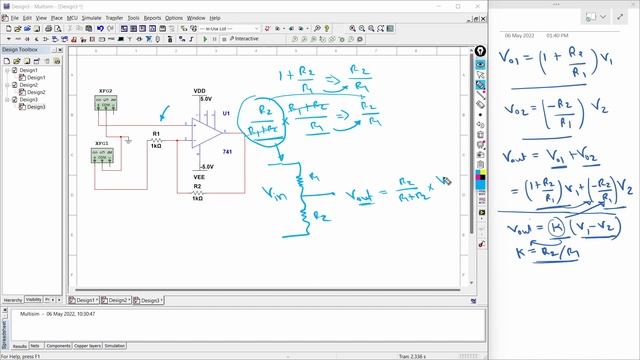Toggle the Design1 root checkbox
Viewport: 640px width, 360px height.
[x=15, y=70]
